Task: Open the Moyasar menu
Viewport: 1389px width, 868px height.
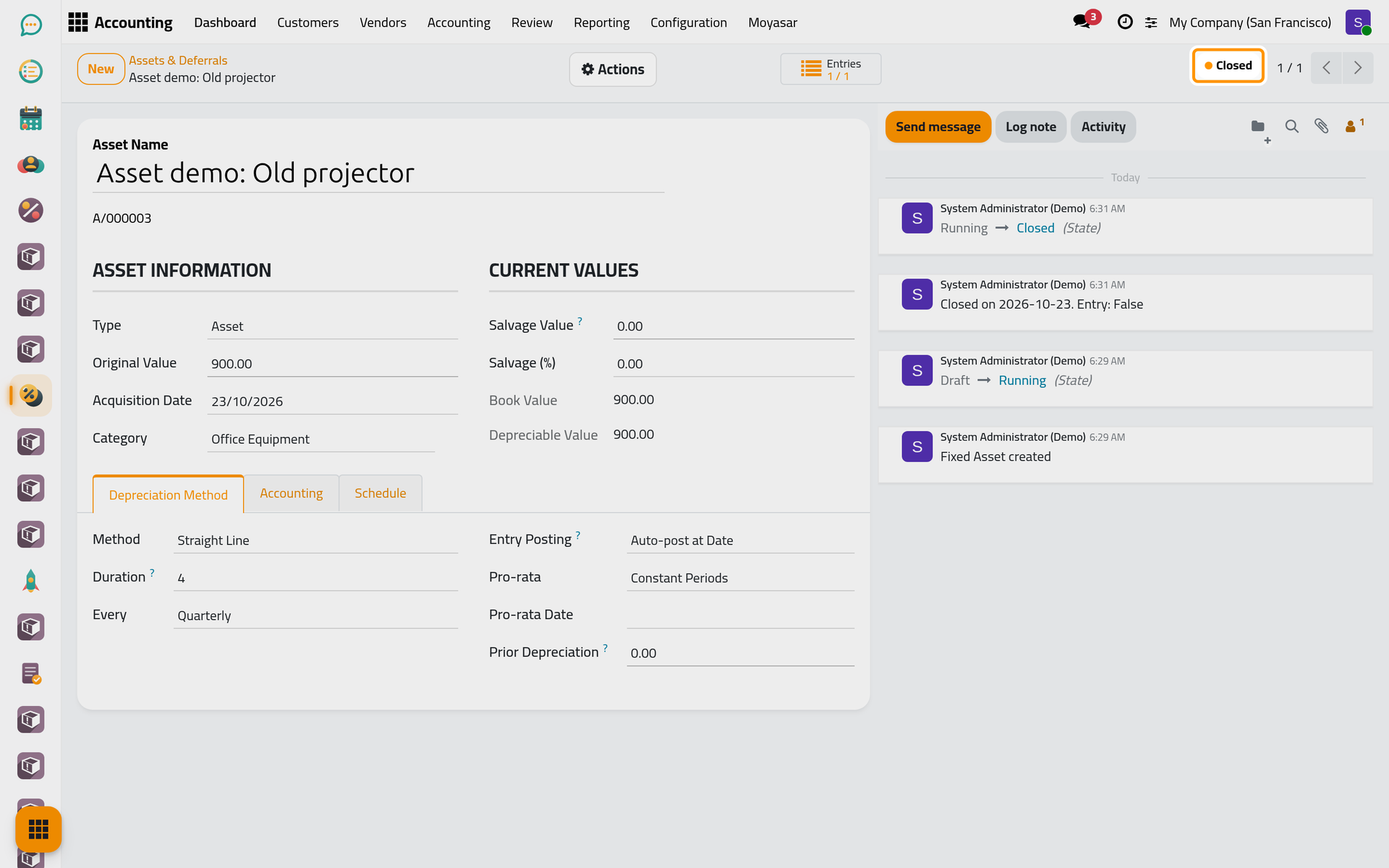Action: tap(772, 22)
